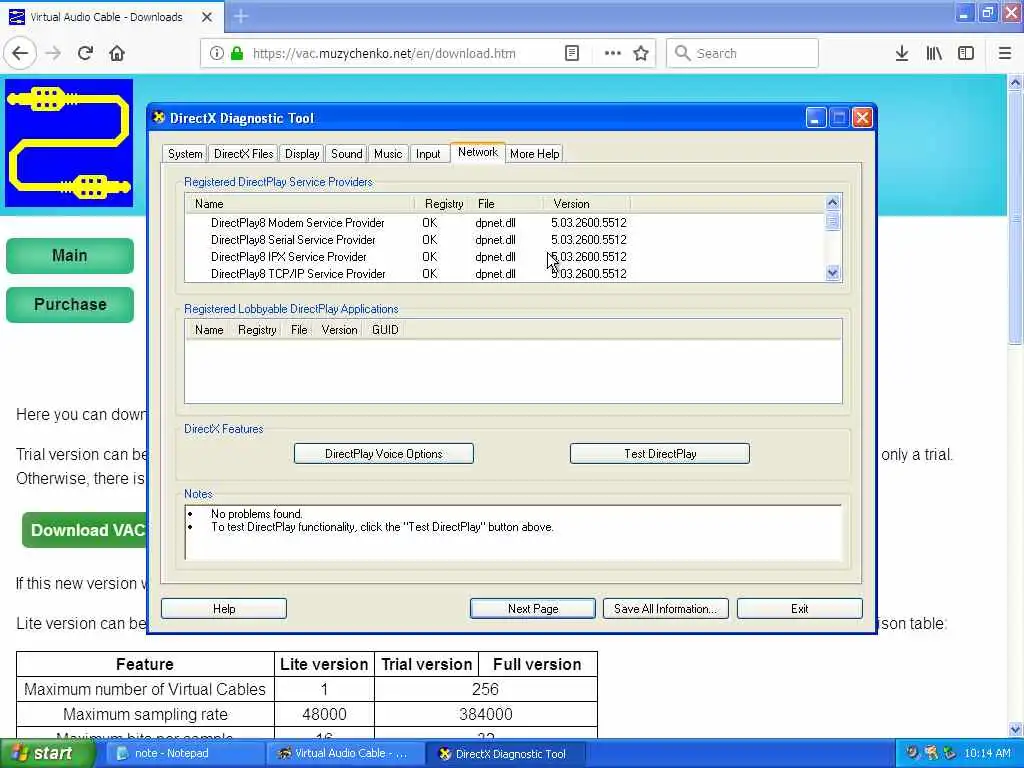Screen dimensions: 1024x768
Task: Open the Main page button on website
Action: [x=70, y=255]
